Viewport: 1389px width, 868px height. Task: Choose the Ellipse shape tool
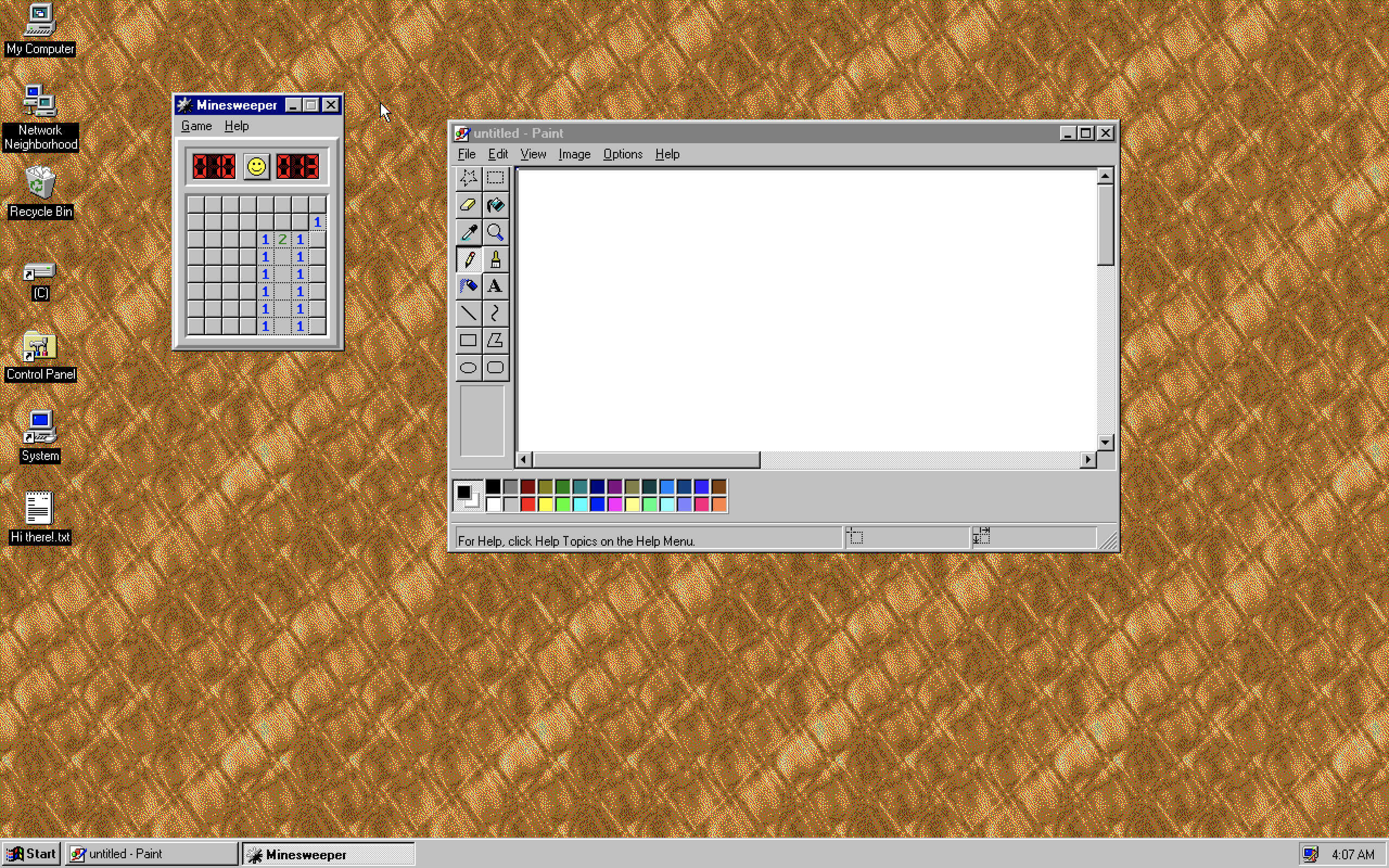[x=468, y=367]
